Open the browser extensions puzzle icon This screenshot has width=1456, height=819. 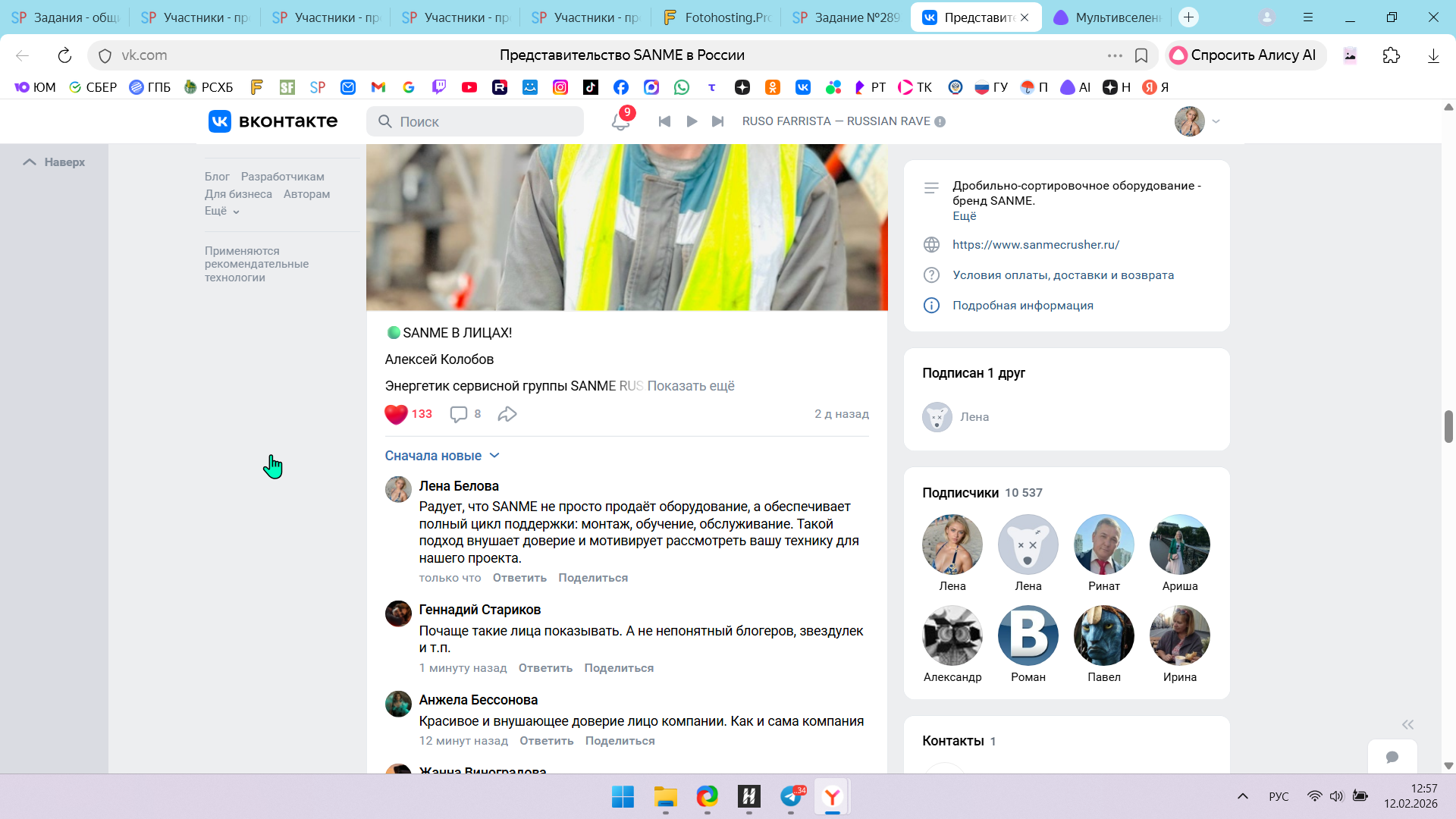tap(1391, 55)
